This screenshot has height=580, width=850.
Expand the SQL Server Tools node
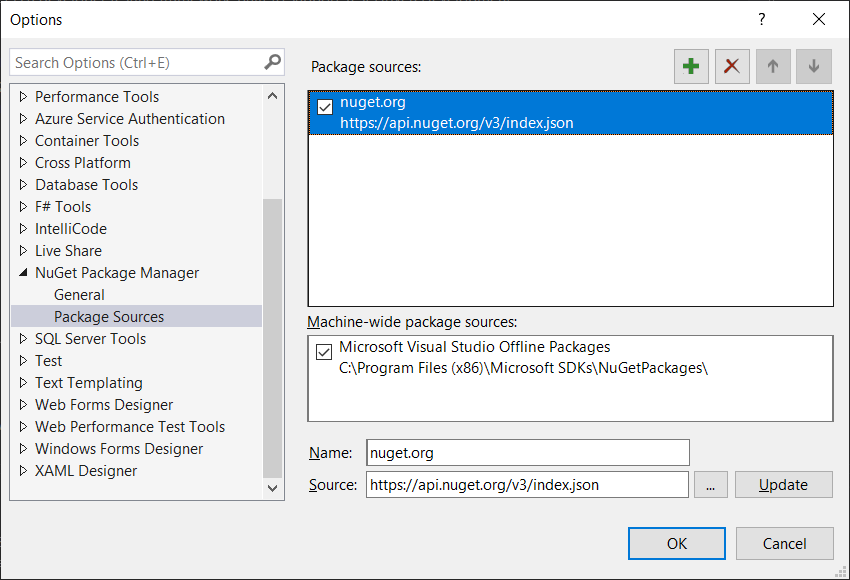pos(23,338)
